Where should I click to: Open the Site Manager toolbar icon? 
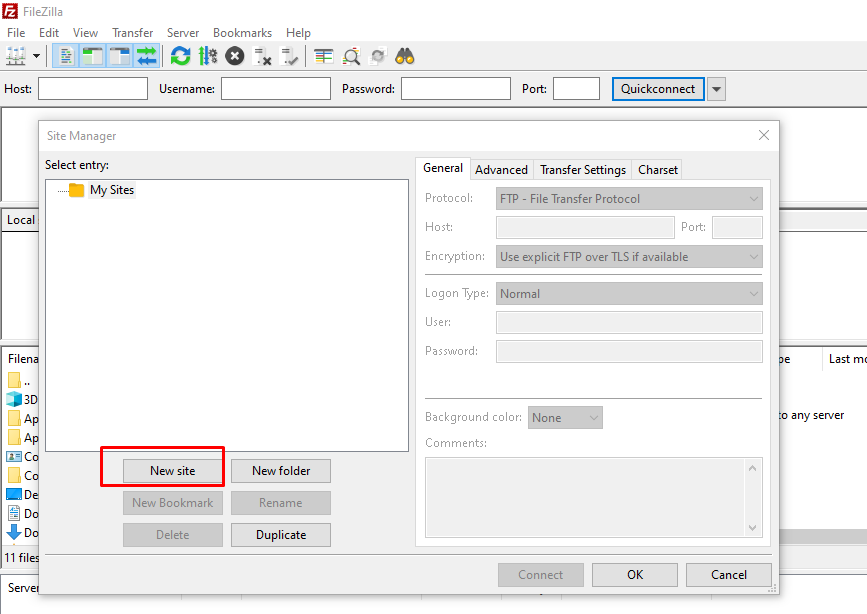tap(15, 56)
